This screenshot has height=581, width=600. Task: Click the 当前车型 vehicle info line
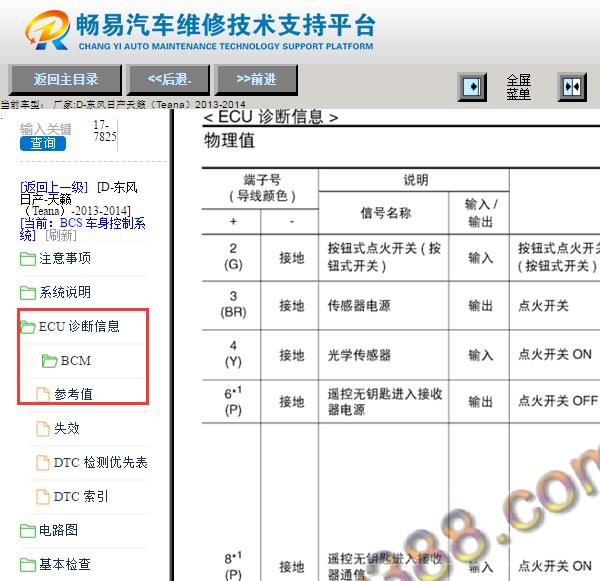123,104
